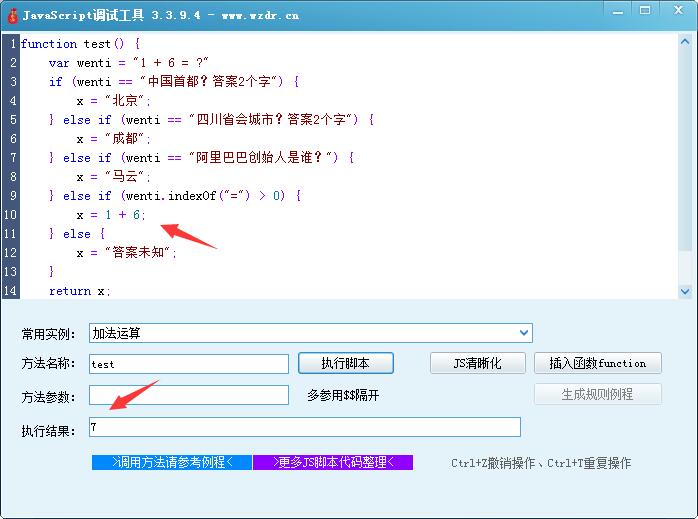This screenshot has height=519, width=698.
Task: Click the code editor scroll down arrow
Action: point(685,291)
